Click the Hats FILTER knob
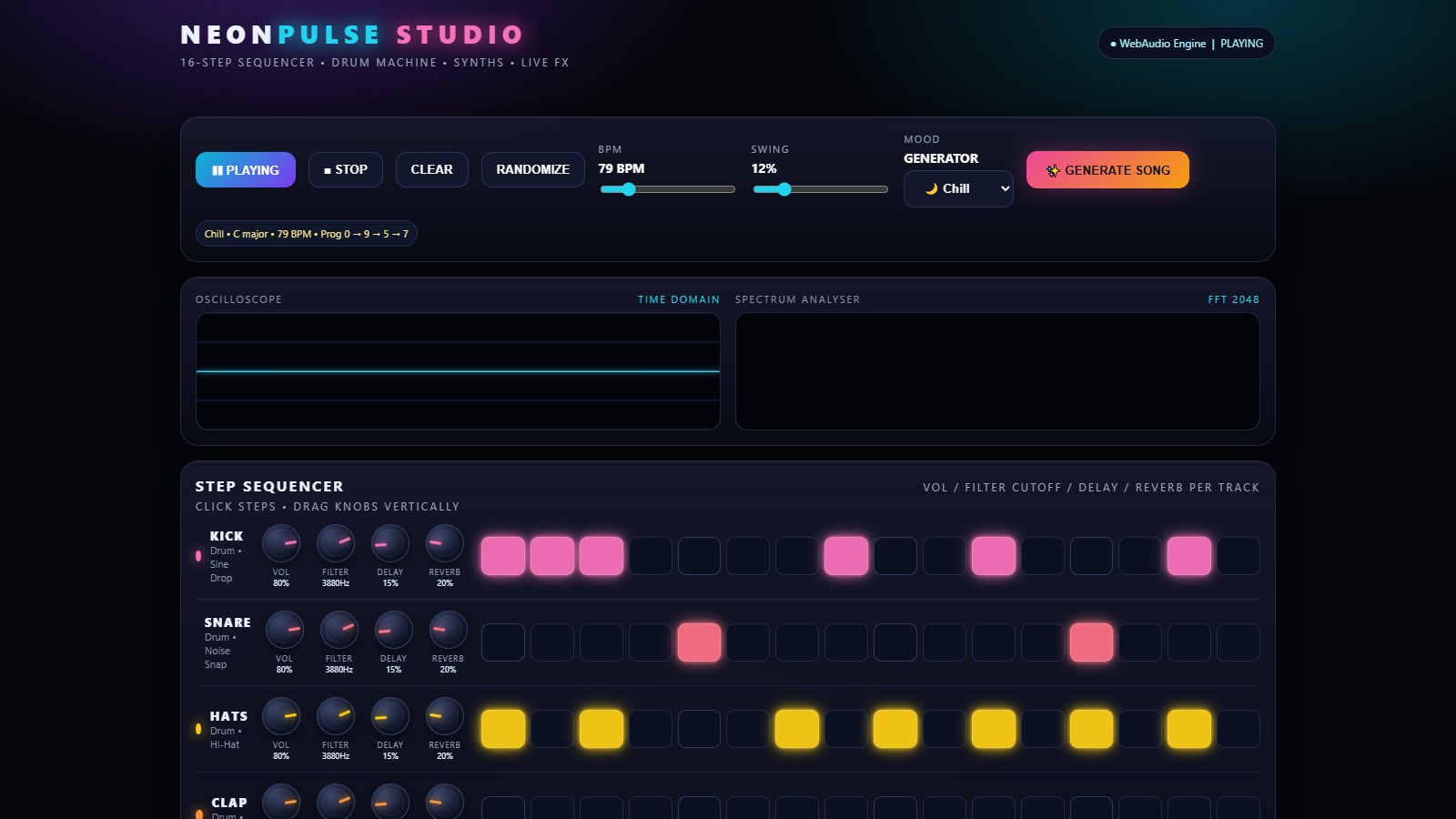The image size is (1456, 819). 336,716
